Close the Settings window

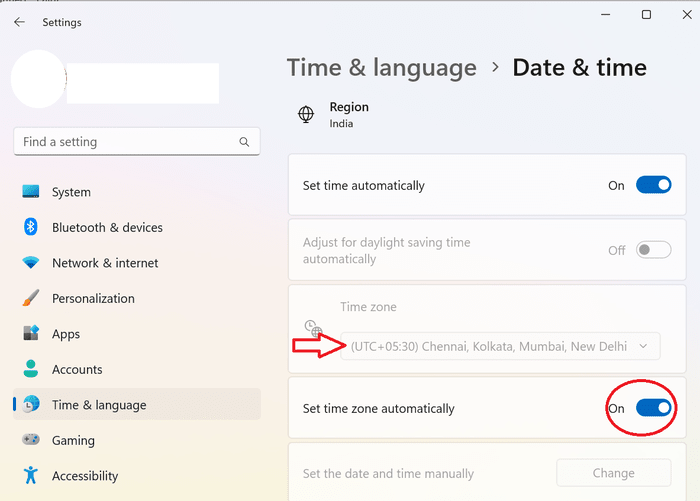[x=687, y=15]
